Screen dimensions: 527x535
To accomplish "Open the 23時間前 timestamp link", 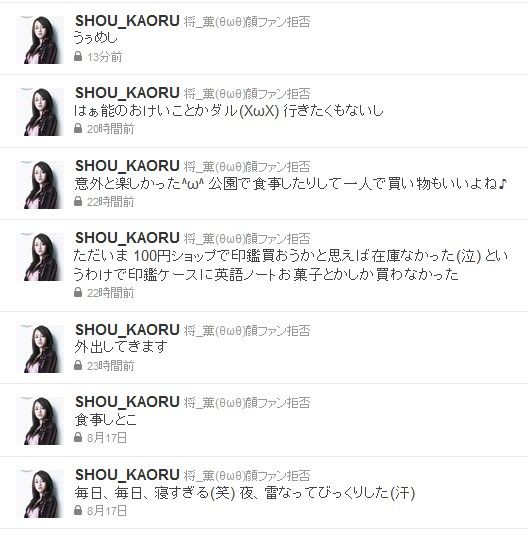I will [x=110, y=366].
